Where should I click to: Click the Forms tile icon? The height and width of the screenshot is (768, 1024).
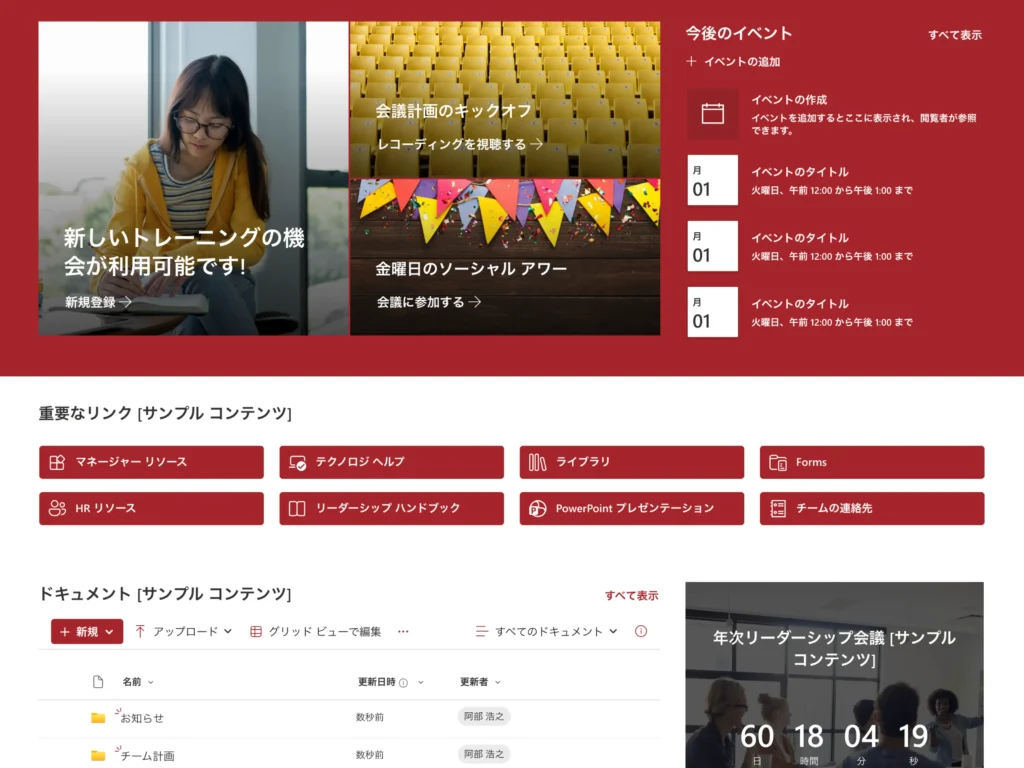(x=778, y=462)
